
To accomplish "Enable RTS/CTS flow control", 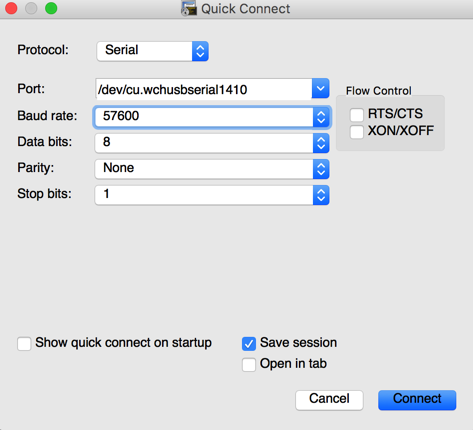I will [x=357, y=115].
